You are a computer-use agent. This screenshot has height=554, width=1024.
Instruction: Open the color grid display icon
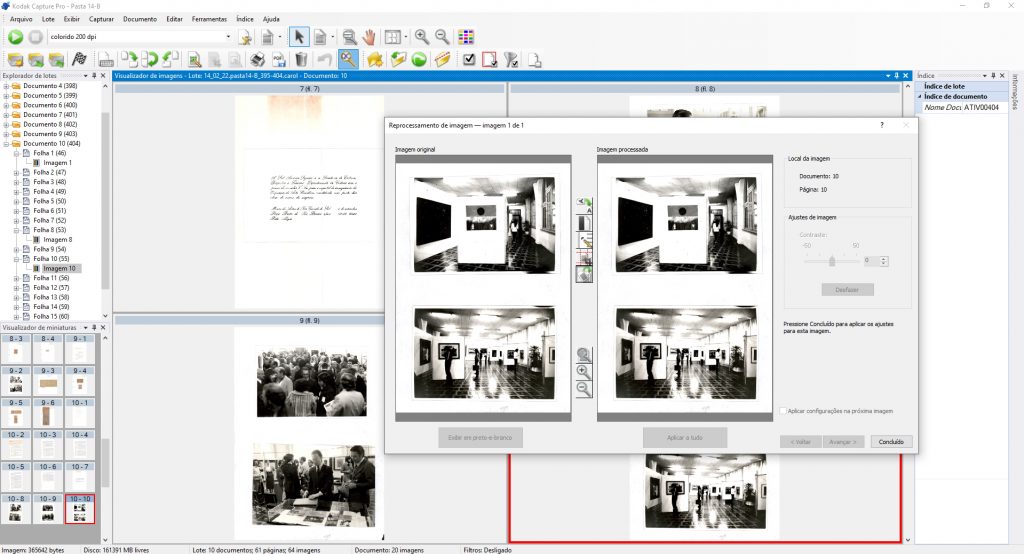[x=466, y=37]
